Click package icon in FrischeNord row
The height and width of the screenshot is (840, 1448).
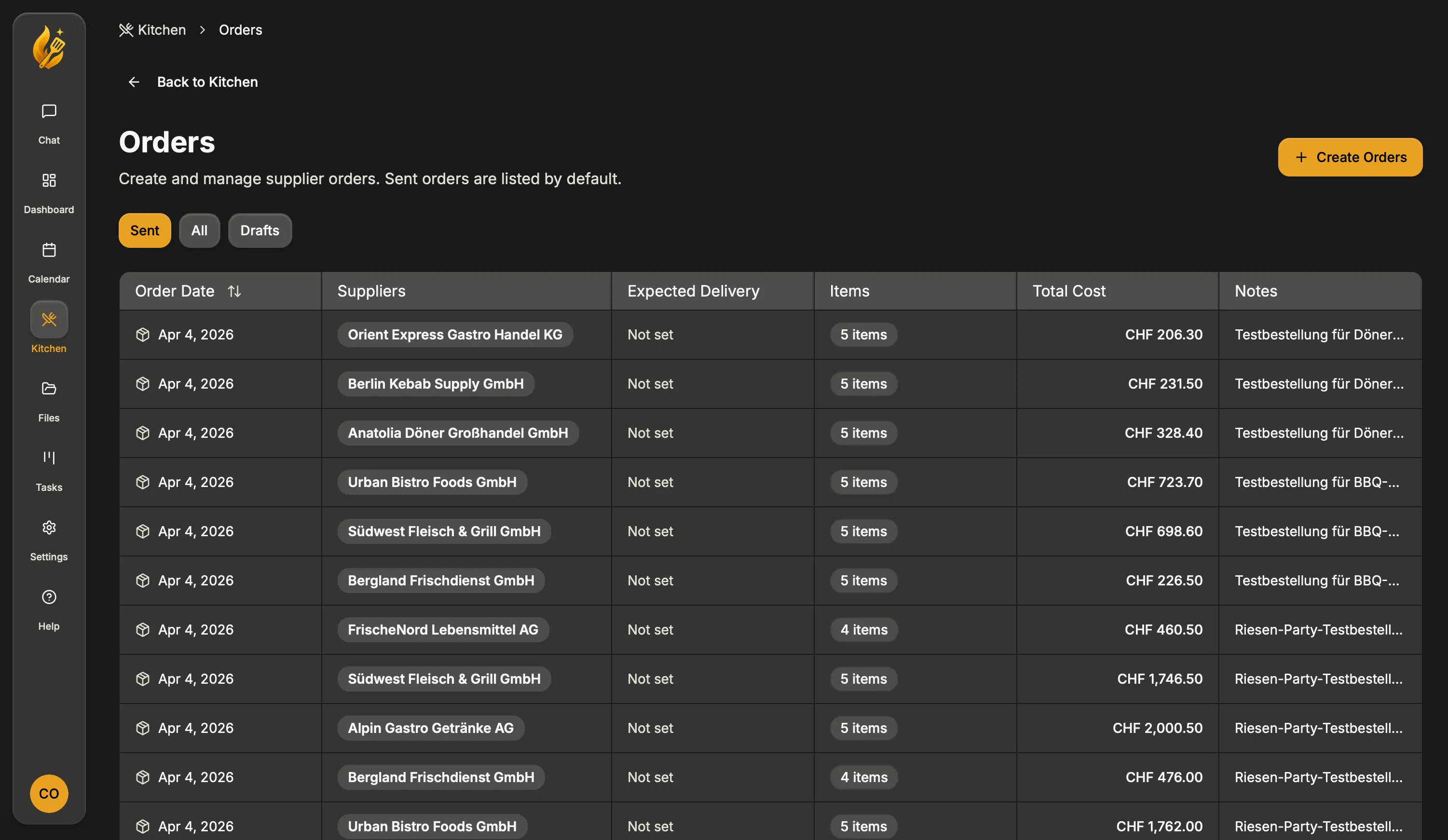tap(142, 630)
